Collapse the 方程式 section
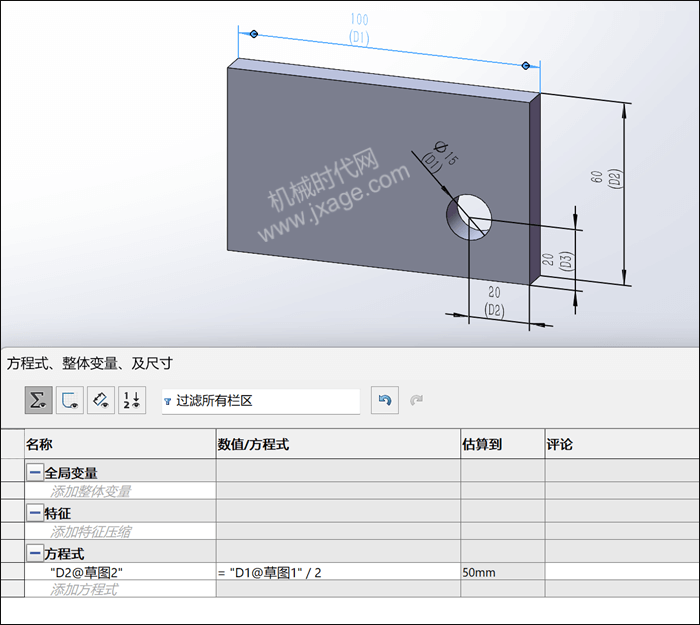Image resolution: width=700 pixels, height=625 pixels. point(35,554)
